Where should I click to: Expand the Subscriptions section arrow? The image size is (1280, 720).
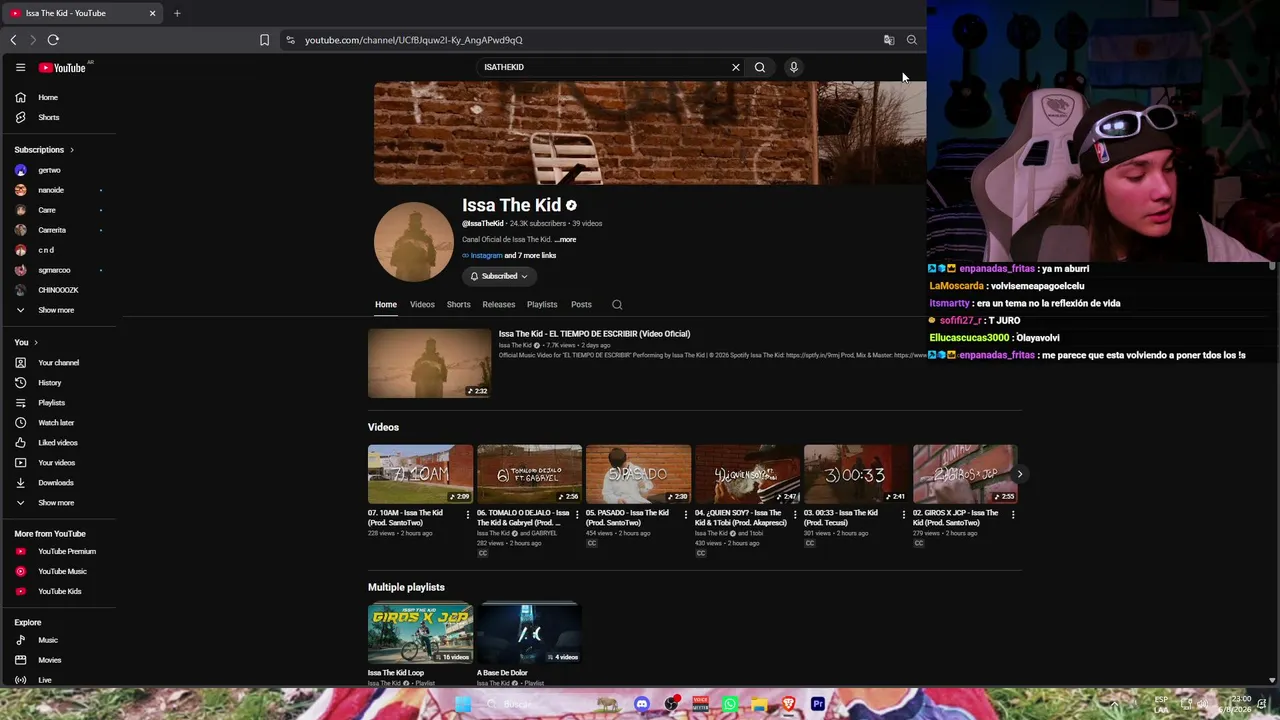(x=72, y=150)
